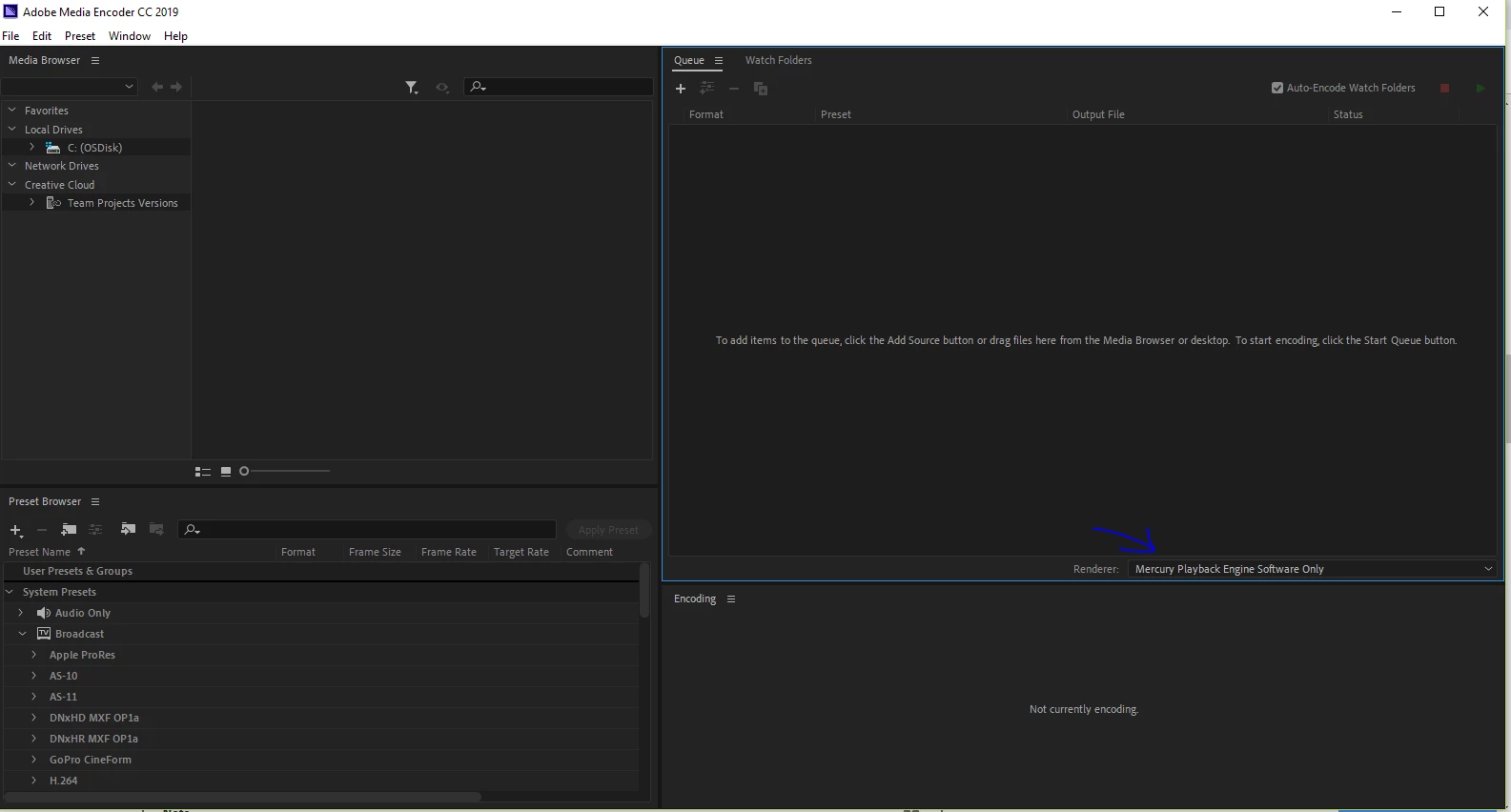The image size is (1511, 812).
Task: Go back in Media Browser navigation
Action: point(157,87)
